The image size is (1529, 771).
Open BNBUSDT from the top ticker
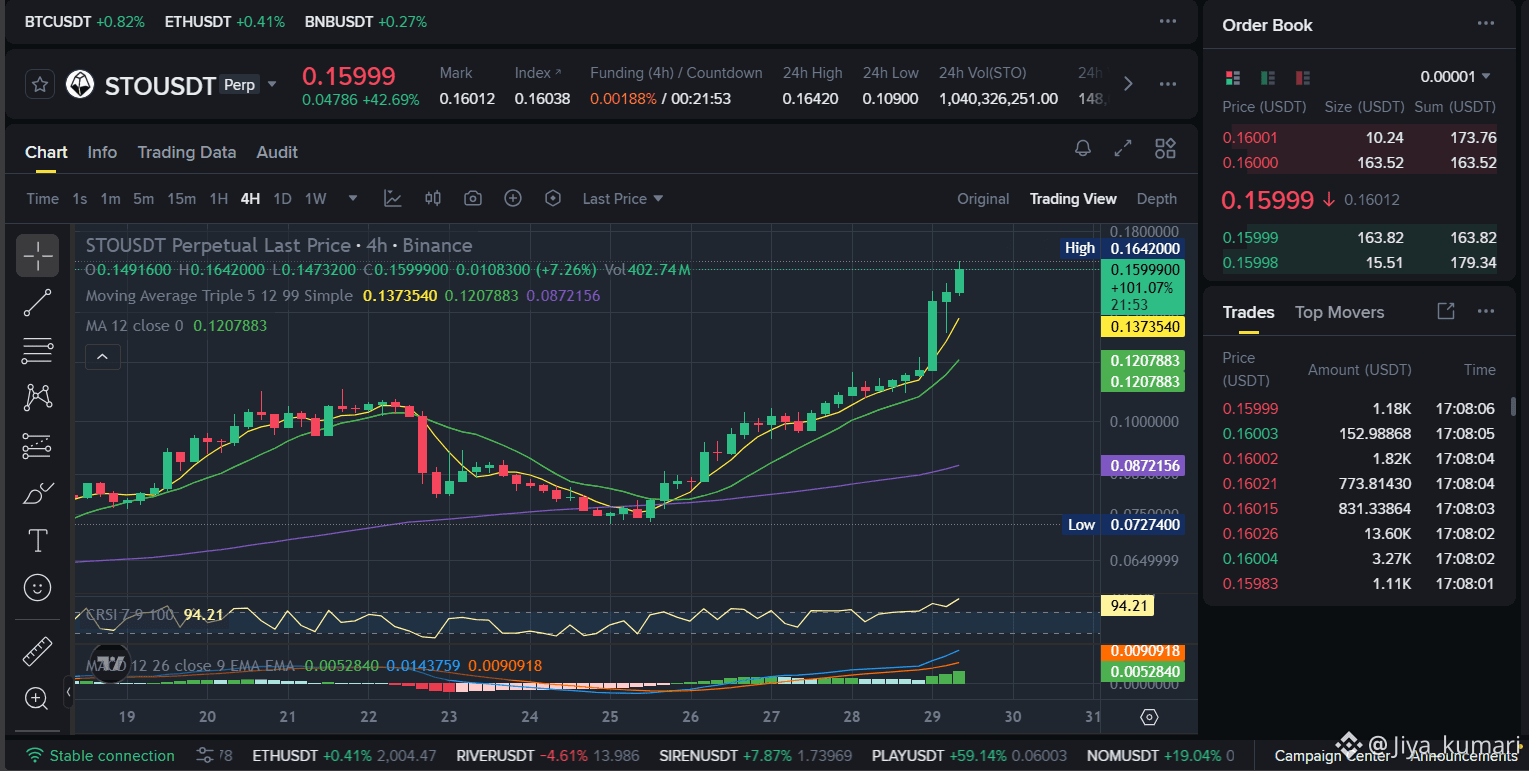365,21
